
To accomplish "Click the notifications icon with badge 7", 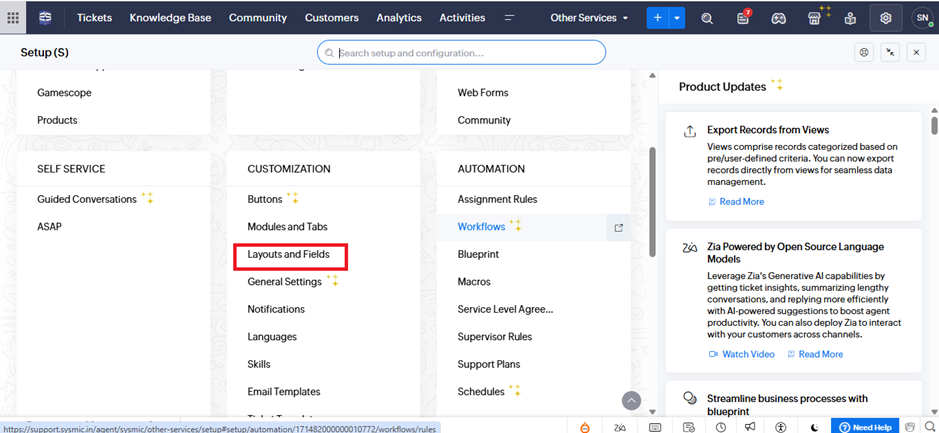I will tap(743, 18).
